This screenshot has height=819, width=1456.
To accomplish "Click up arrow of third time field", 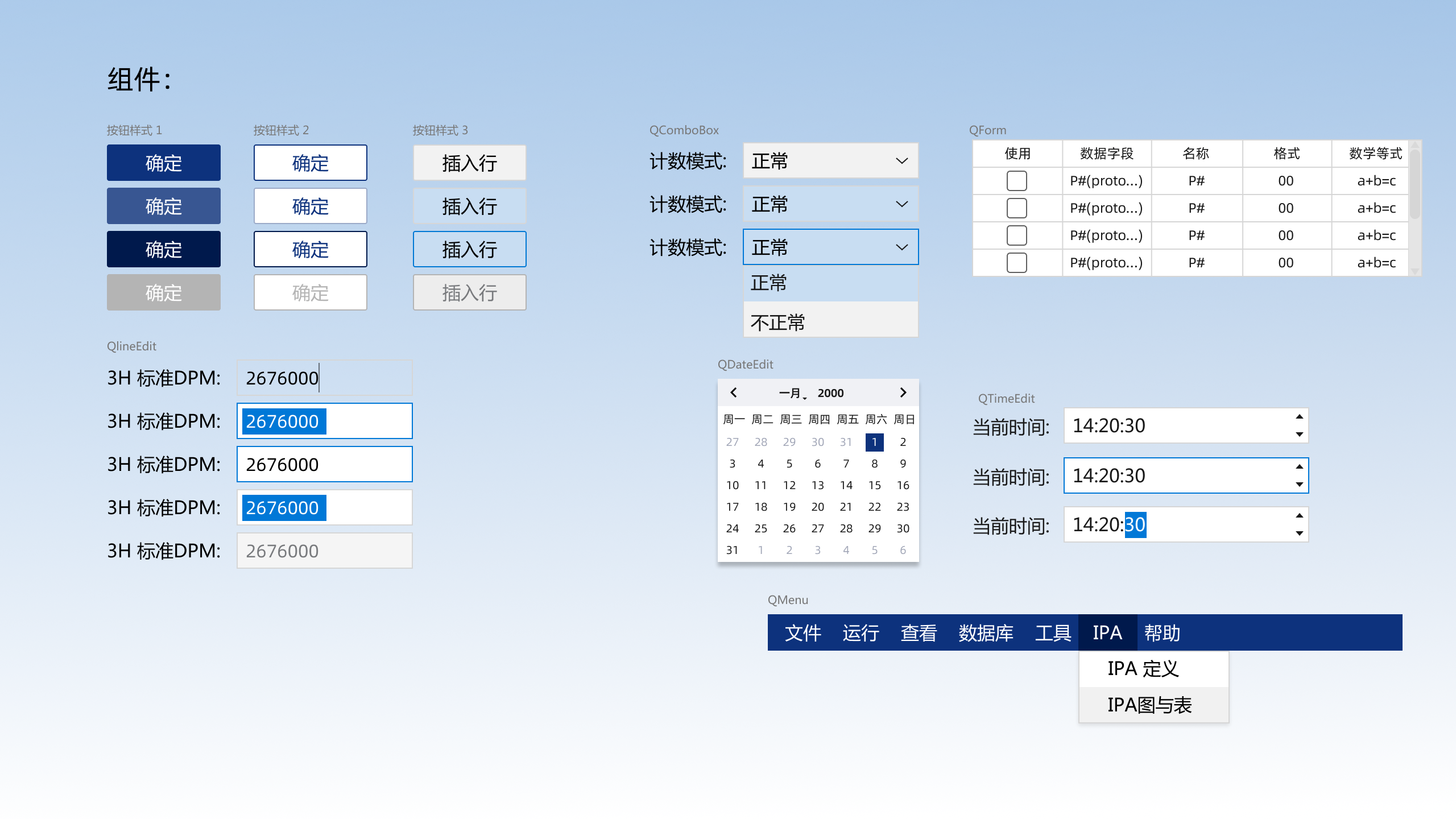I will pyautogui.click(x=1299, y=516).
